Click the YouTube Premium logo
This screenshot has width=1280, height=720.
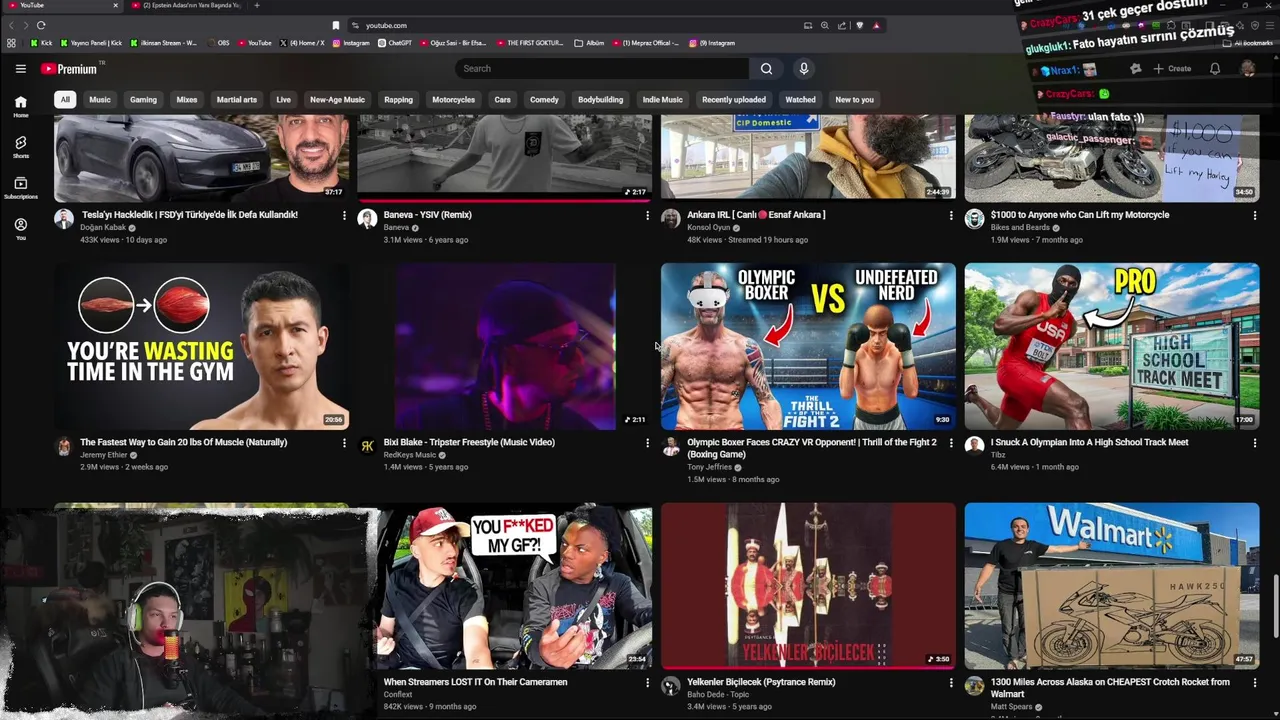click(69, 69)
